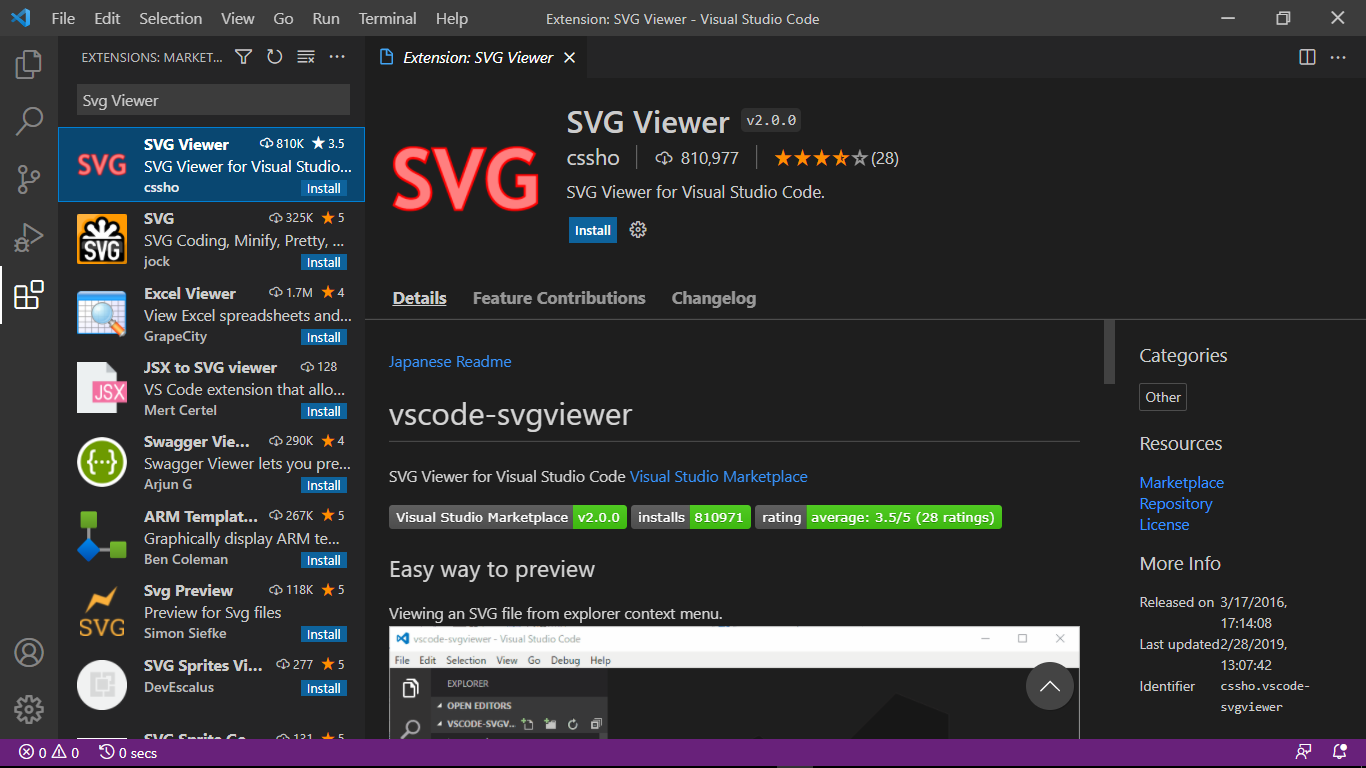Switch to Feature Contributions tab
1366x768 pixels.
point(559,298)
